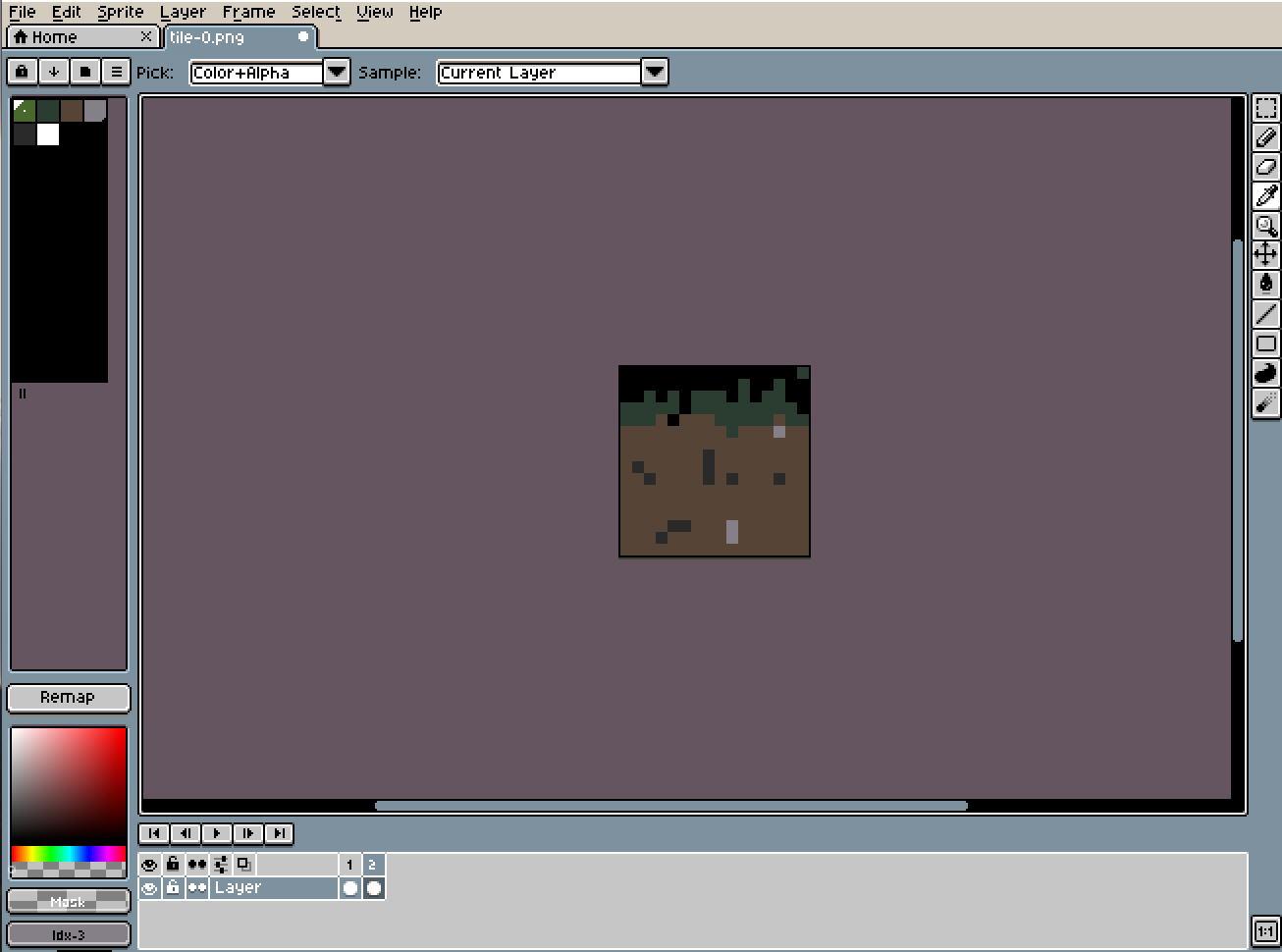The width and height of the screenshot is (1282, 952).
Task: Toggle onion skin icon in timeline header
Action: coord(244,865)
